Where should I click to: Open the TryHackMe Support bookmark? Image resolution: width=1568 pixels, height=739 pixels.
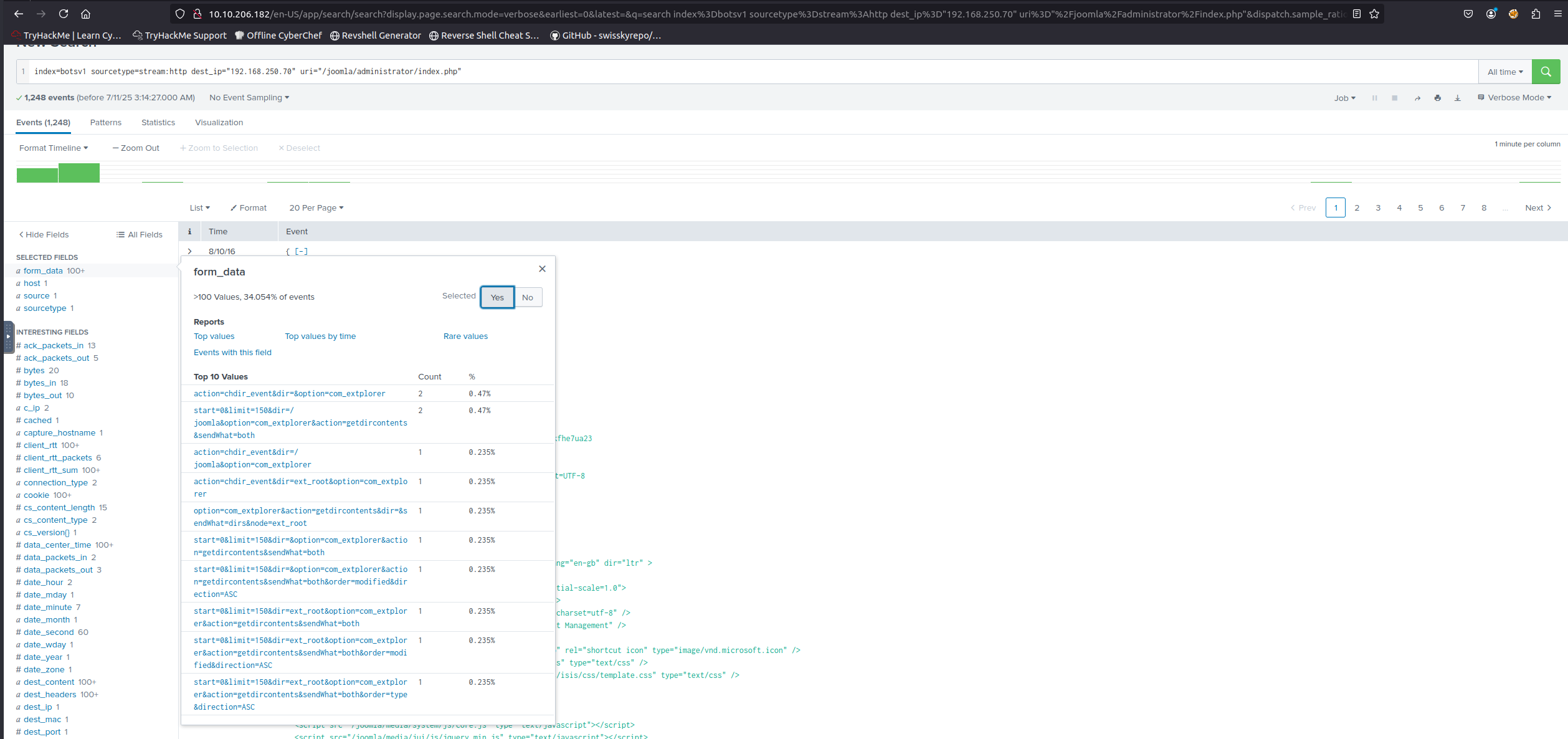(x=180, y=36)
